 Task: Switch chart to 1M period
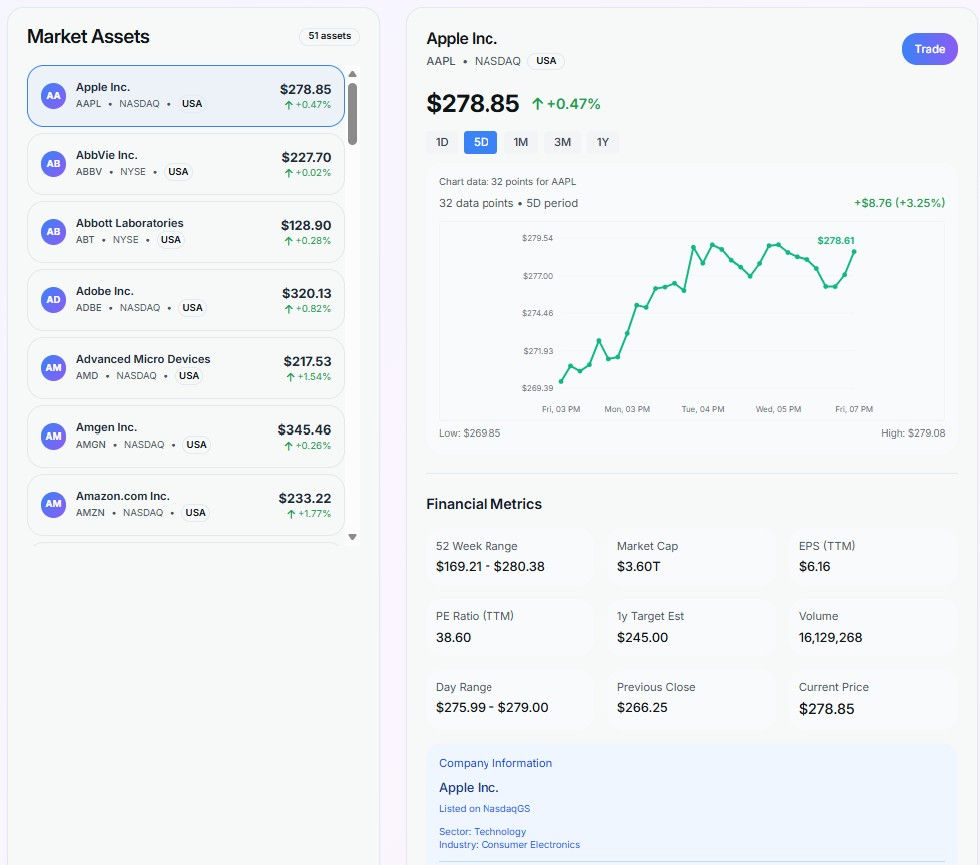521,142
